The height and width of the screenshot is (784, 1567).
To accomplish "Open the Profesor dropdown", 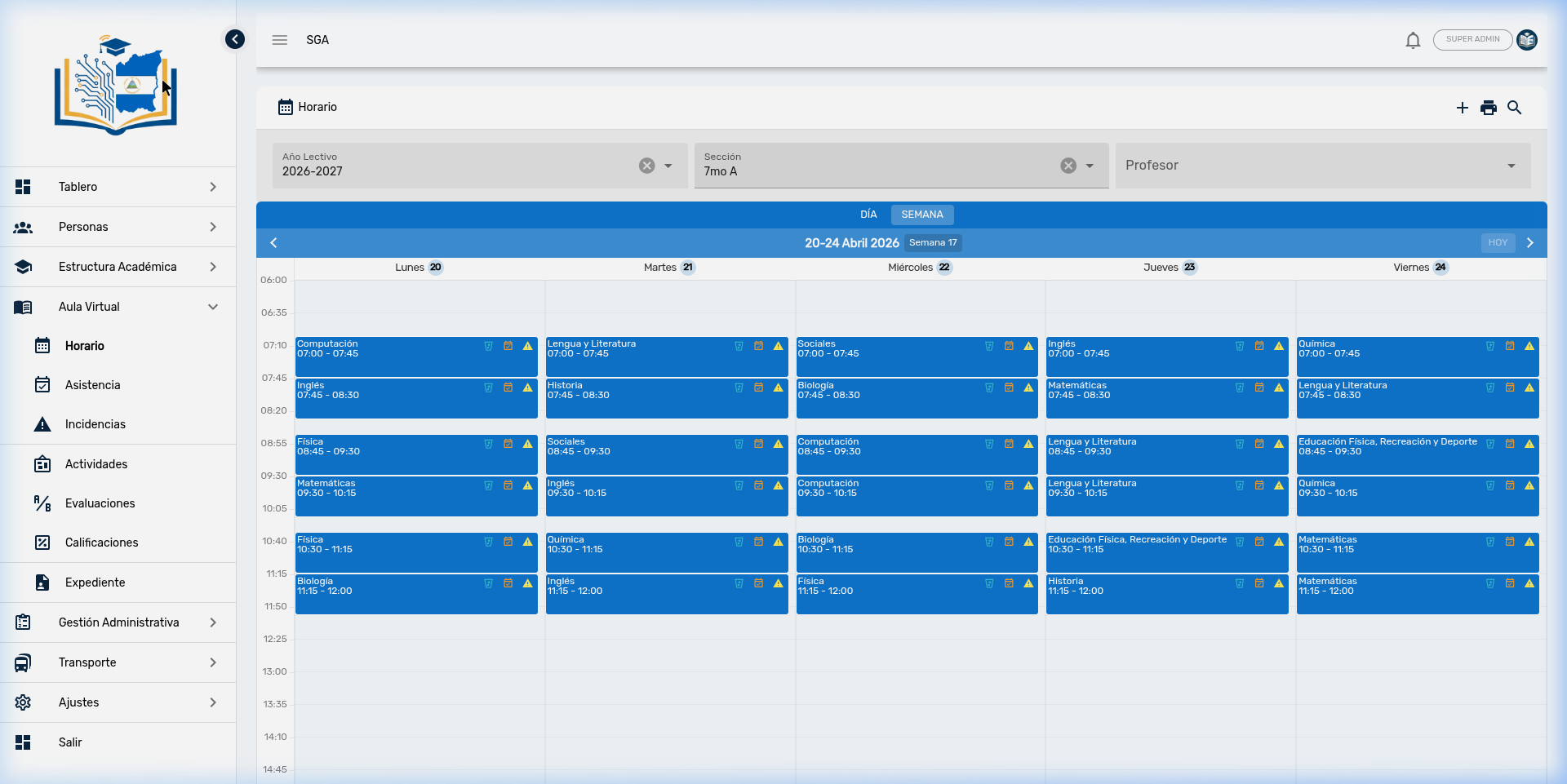I will click(1322, 166).
